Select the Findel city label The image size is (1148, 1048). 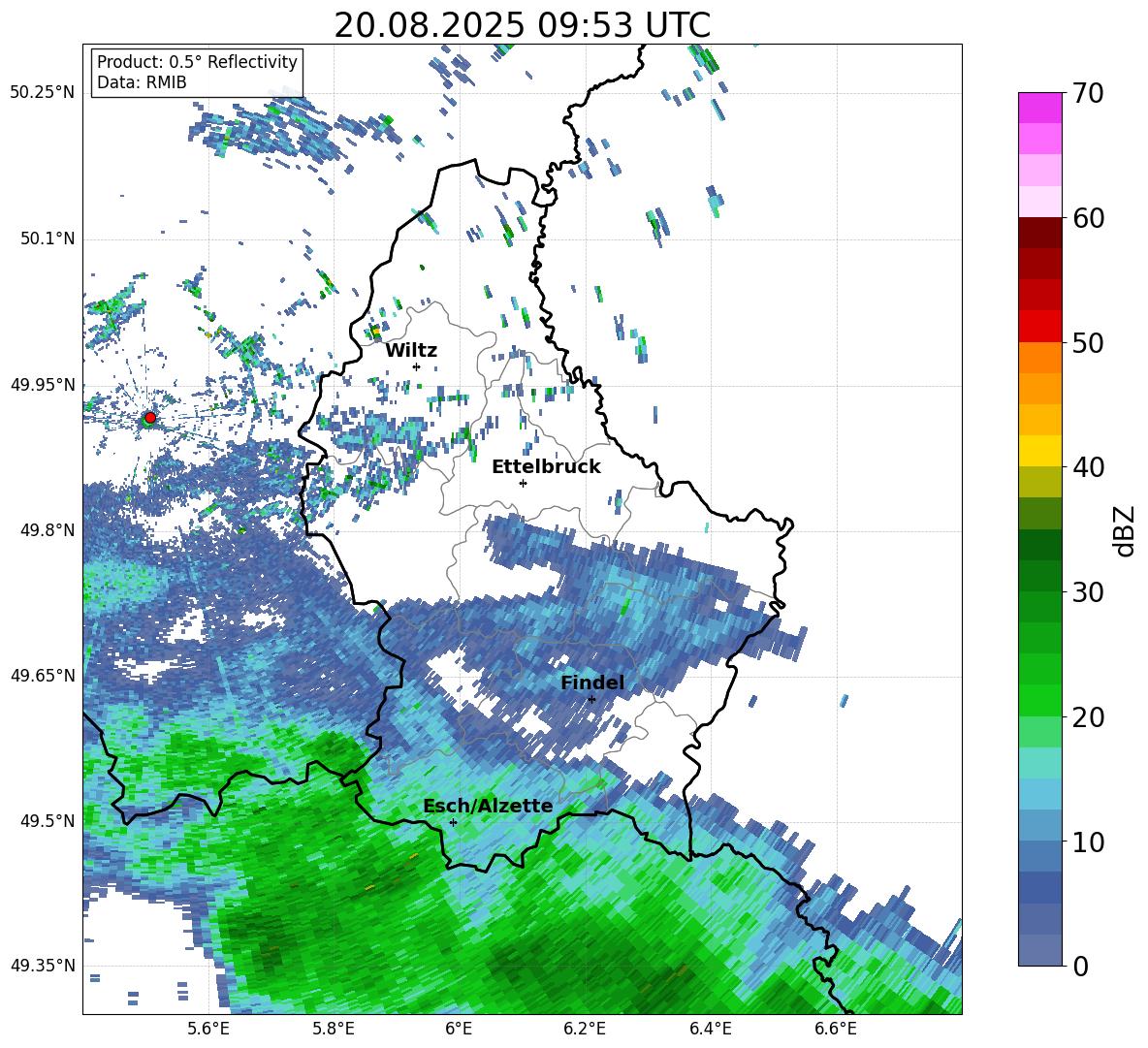click(592, 683)
